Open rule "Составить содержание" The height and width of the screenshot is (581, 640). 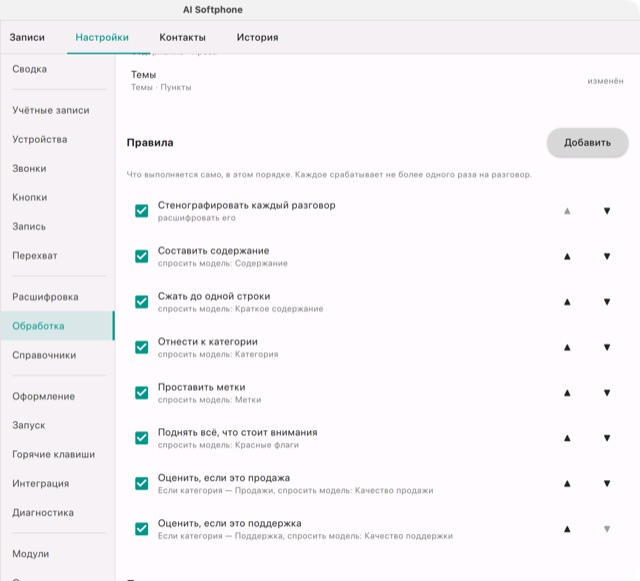tap(222, 256)
